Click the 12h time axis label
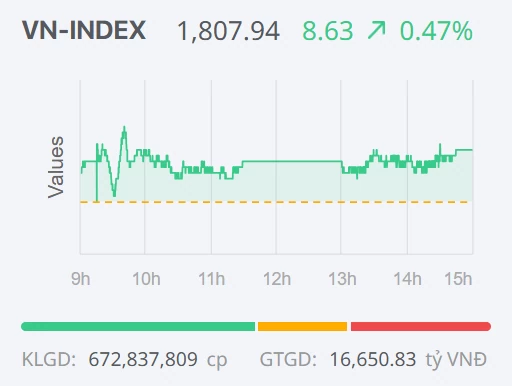Viewport: 512px width, 386px height. tap(277, 279)
